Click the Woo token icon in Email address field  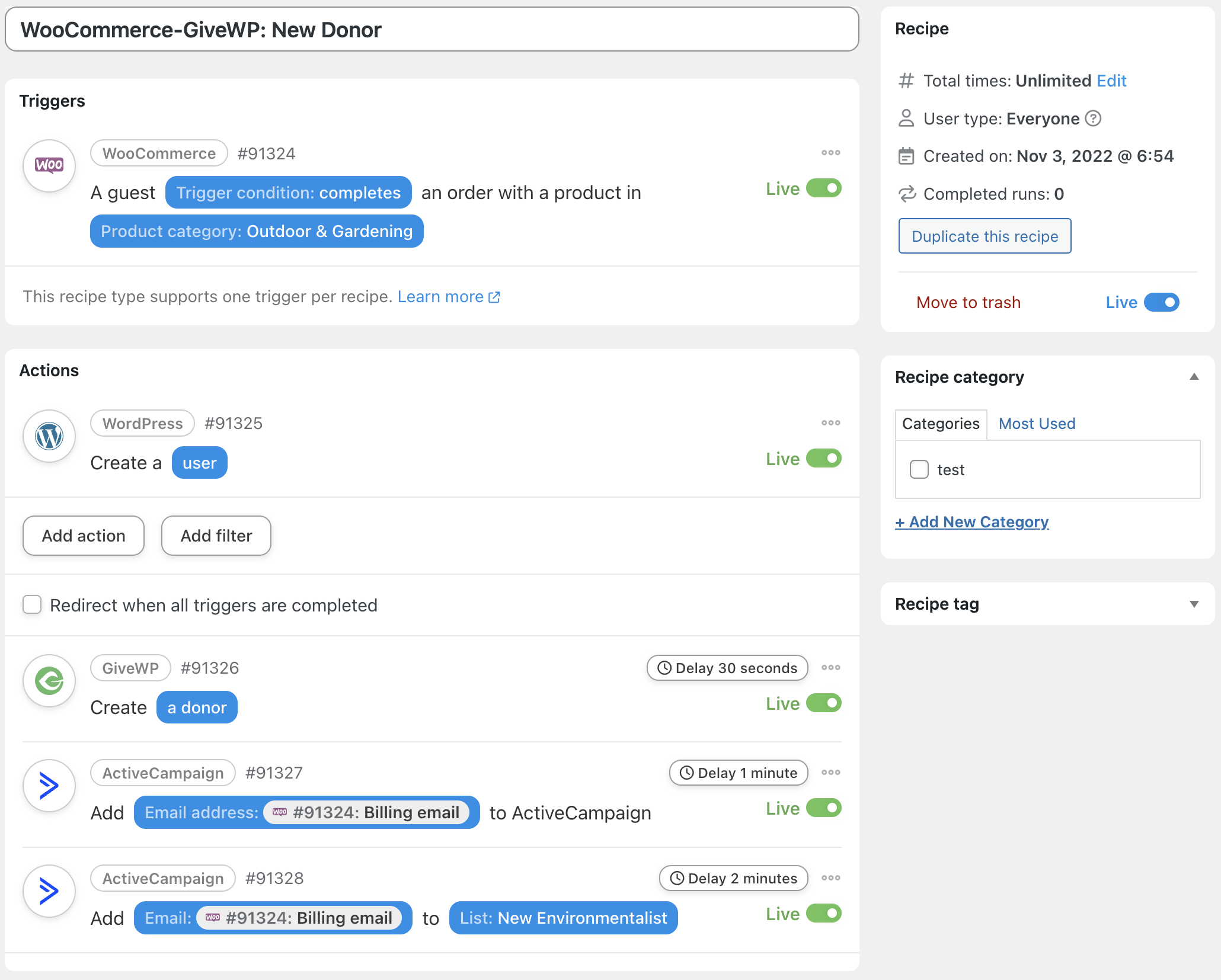point(280,812)
